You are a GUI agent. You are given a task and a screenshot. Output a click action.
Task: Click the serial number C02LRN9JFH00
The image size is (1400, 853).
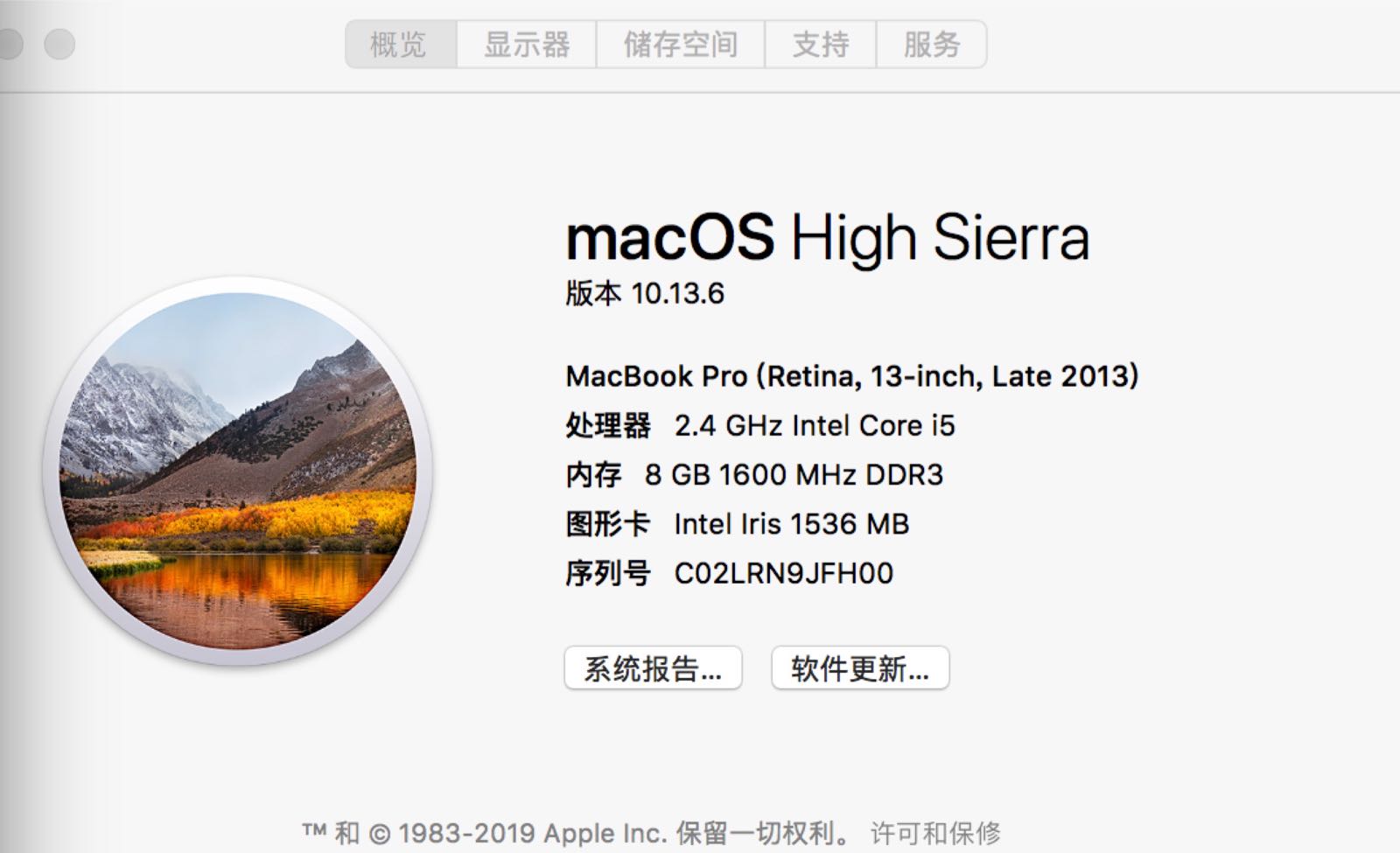(783, 574)
